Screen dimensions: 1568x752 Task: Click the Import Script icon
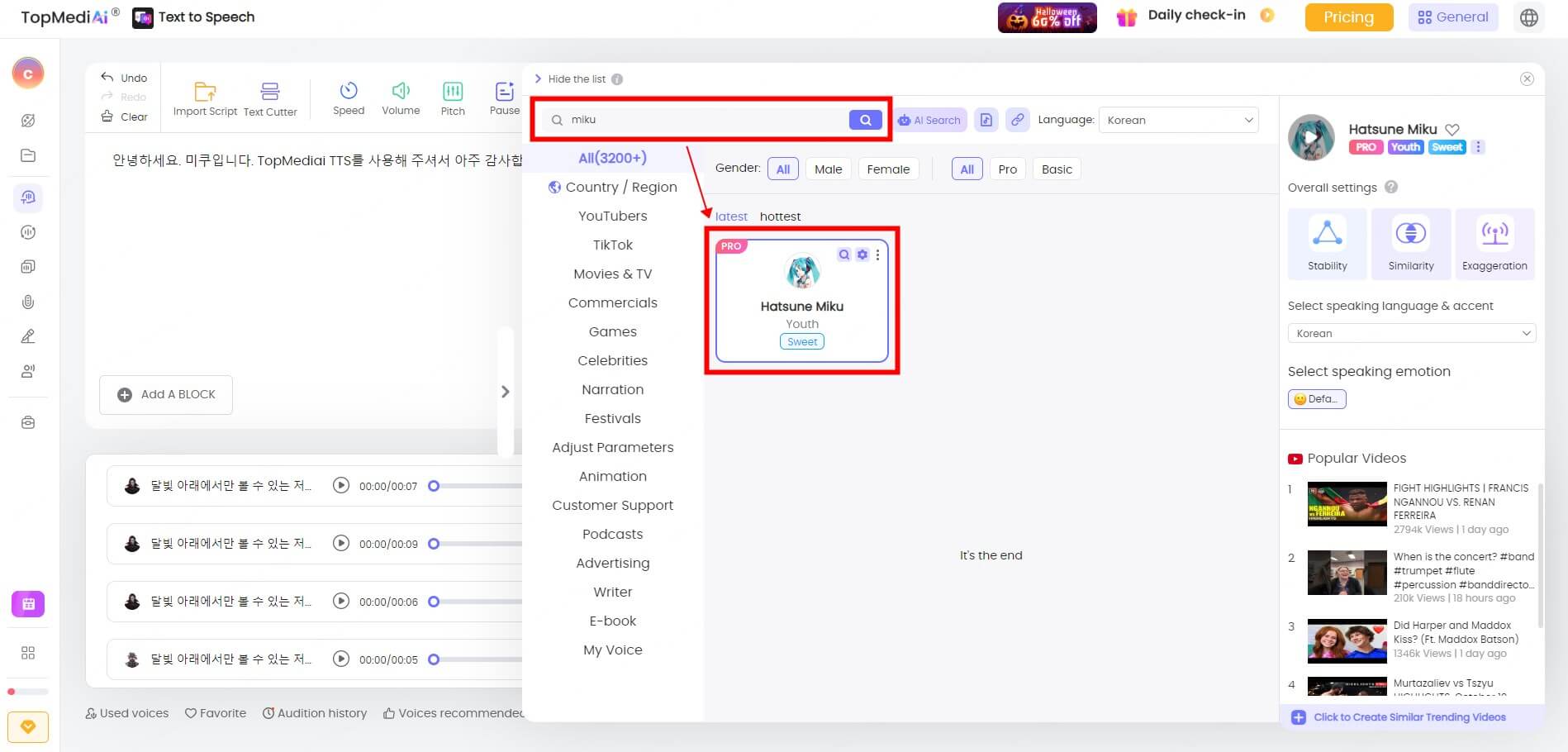(205, 91)
